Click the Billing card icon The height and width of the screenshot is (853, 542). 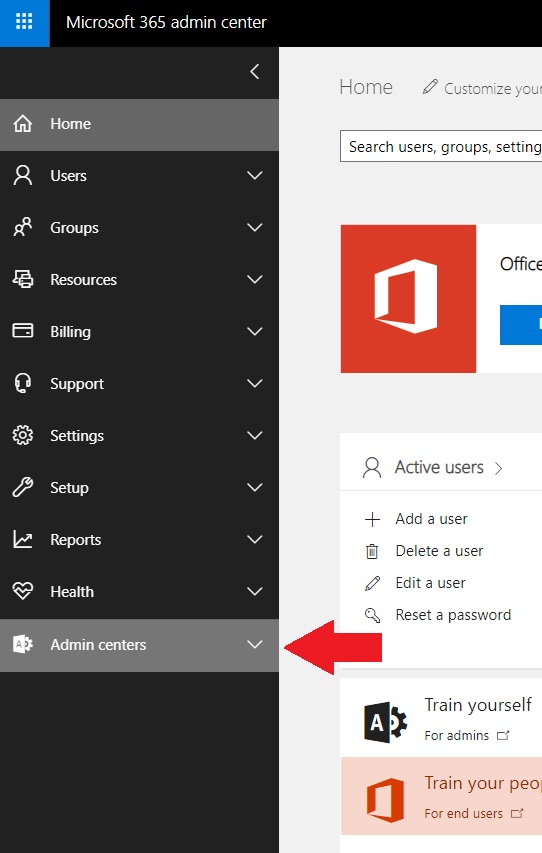click(x=22, y=331)
